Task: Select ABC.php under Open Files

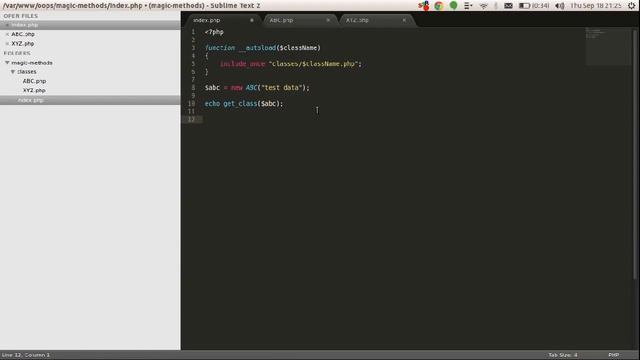Action: pyautogui.click(x=23, y=34)
